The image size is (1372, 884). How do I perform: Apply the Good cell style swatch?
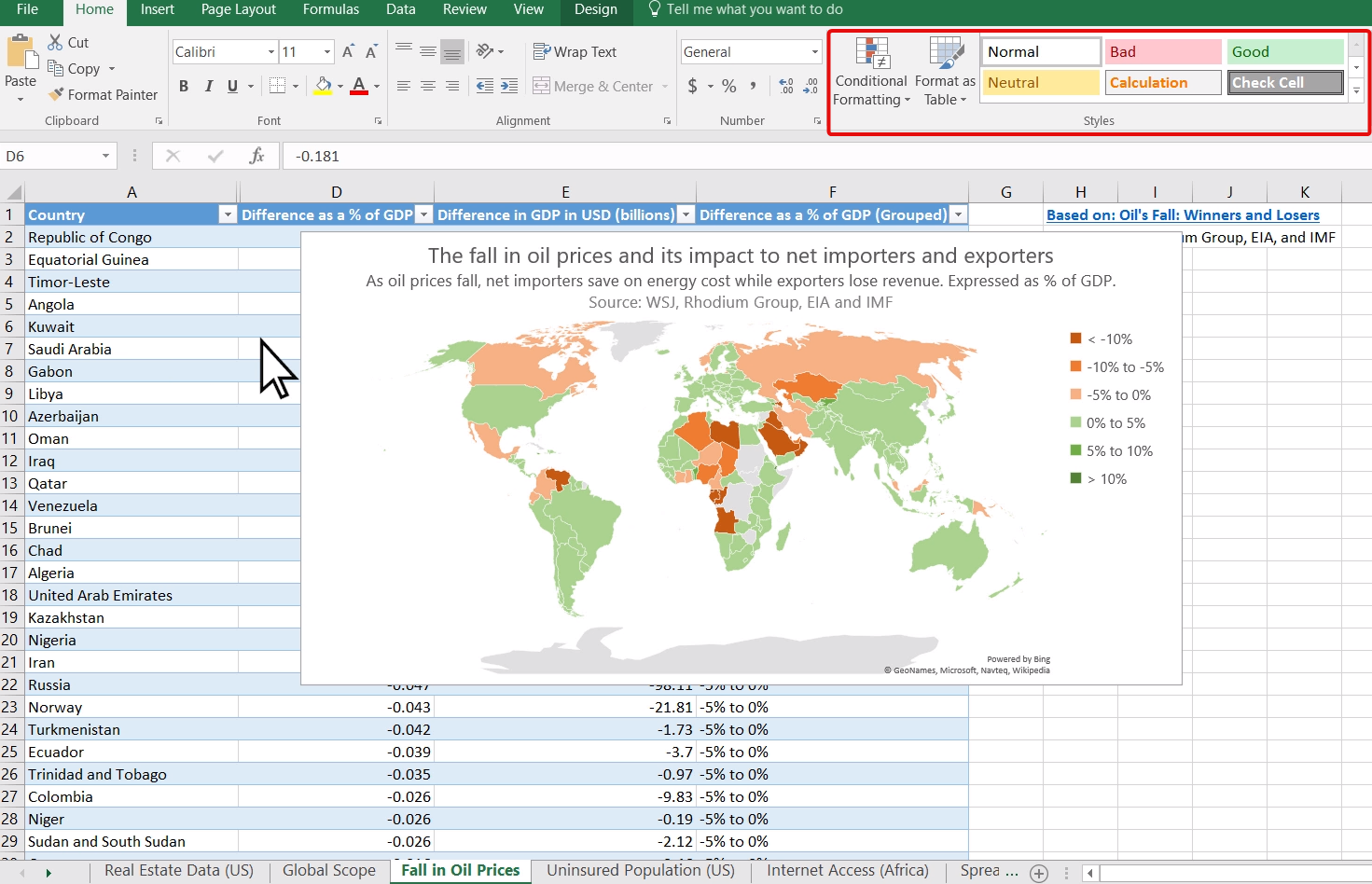click(1283, 52)
